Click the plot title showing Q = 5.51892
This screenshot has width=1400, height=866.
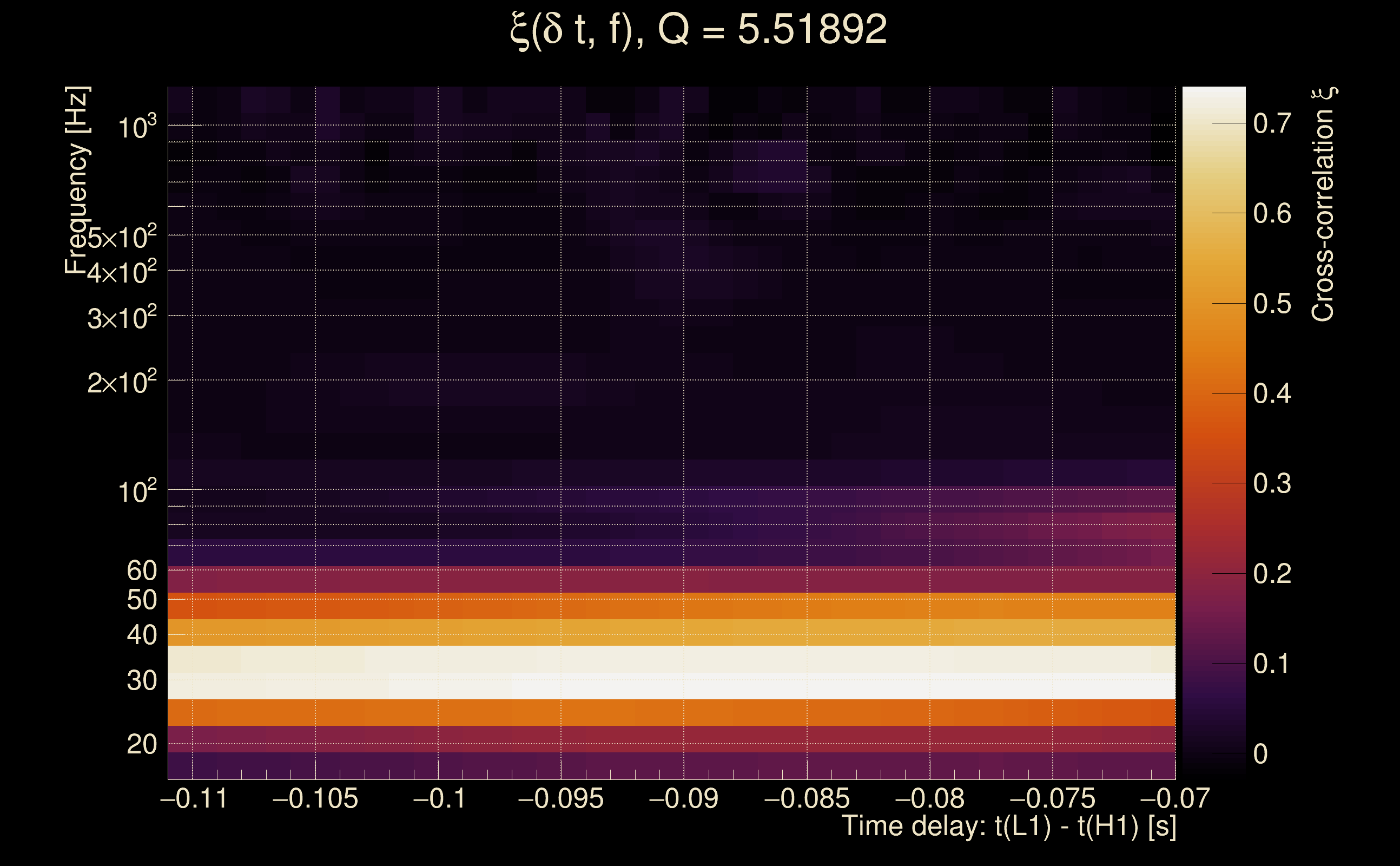pos(698,30)
